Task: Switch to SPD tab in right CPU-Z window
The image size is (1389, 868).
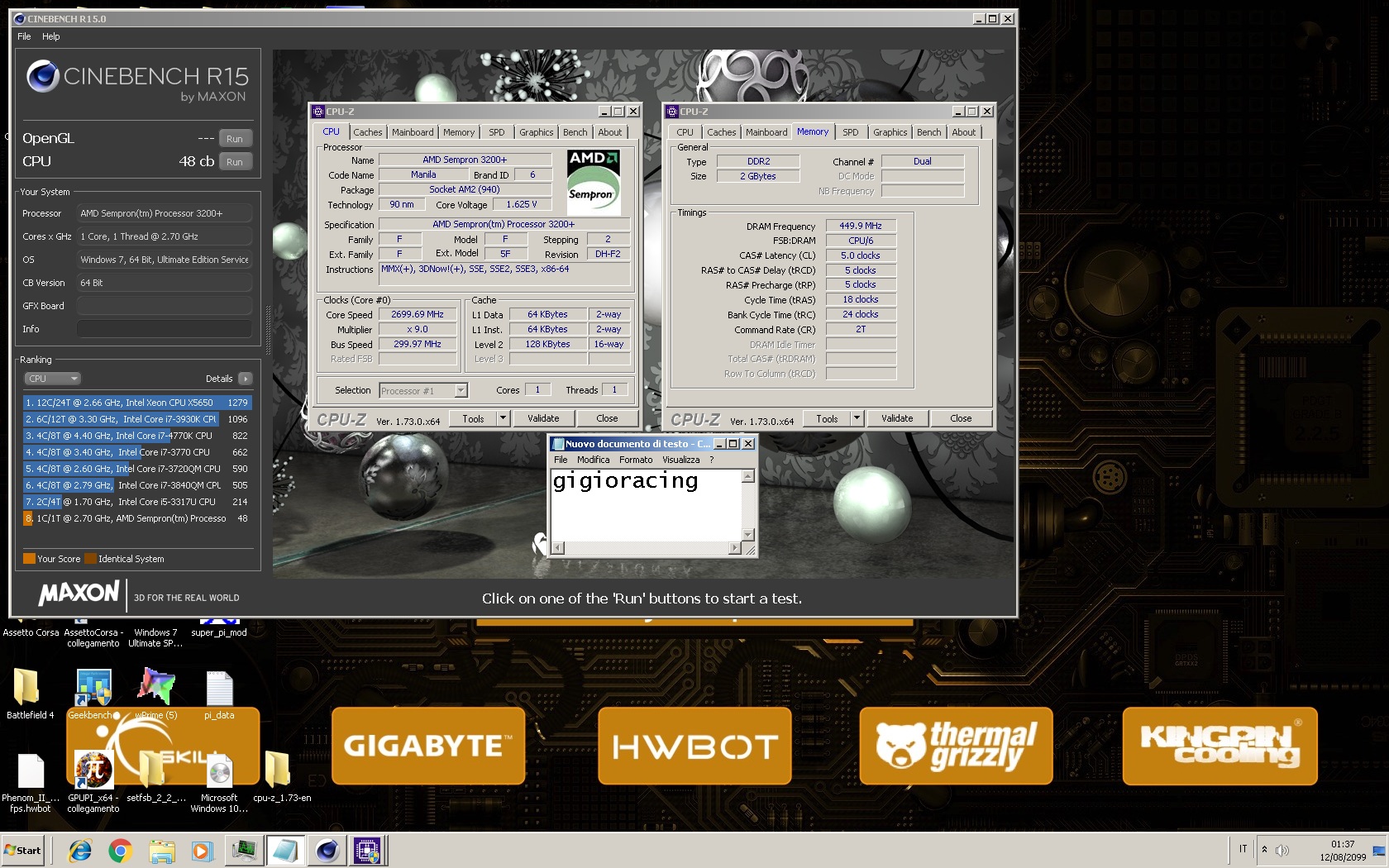Action: pos(851,132)
